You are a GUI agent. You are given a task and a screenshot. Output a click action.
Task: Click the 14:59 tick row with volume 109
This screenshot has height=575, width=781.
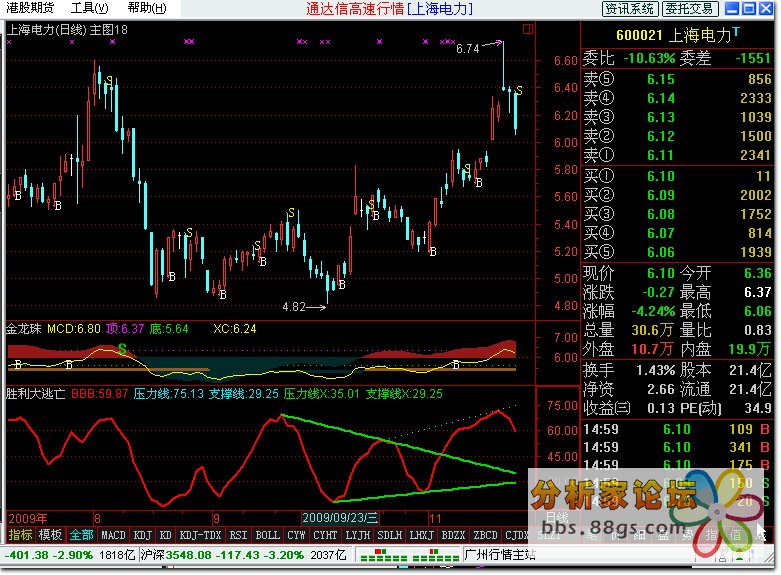[x=677, y=429]
